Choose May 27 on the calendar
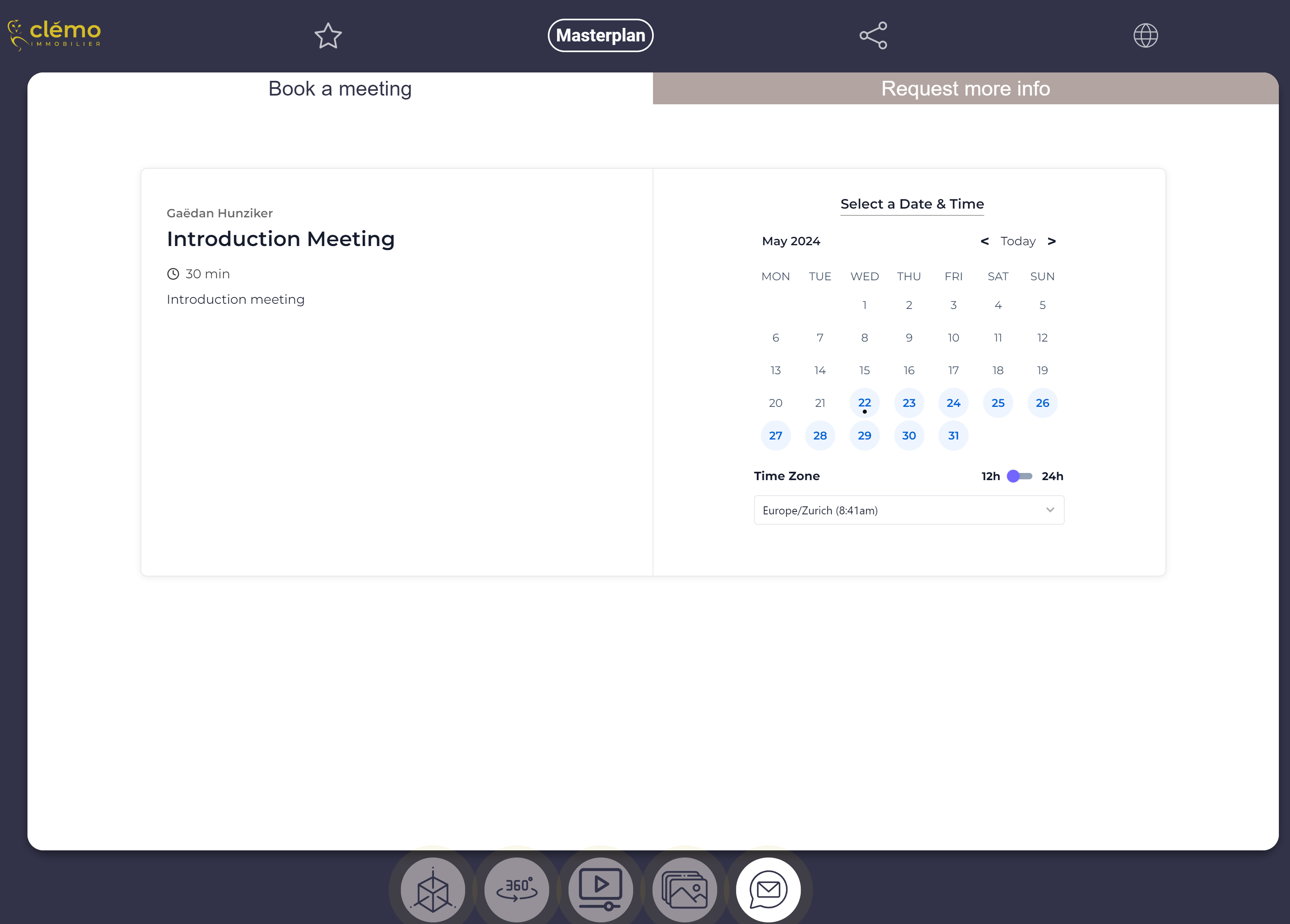 tap(775, 436)
